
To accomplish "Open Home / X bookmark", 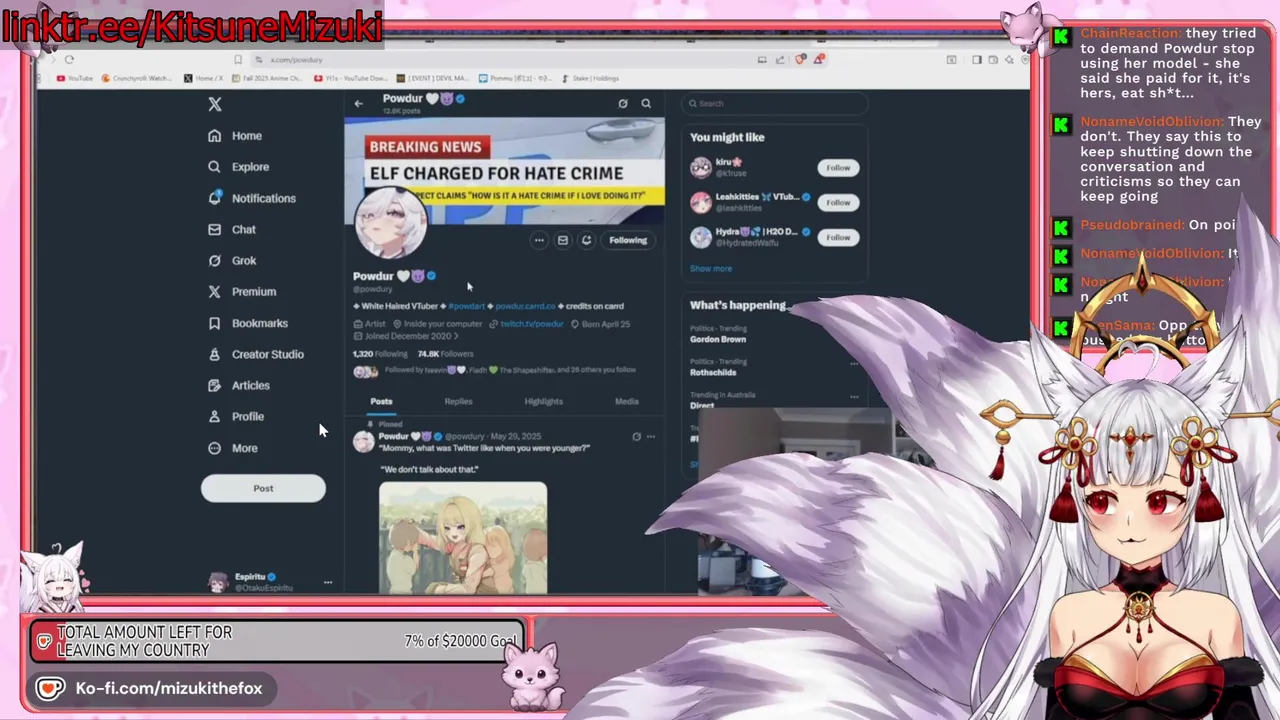I will (x=205, y=78).
